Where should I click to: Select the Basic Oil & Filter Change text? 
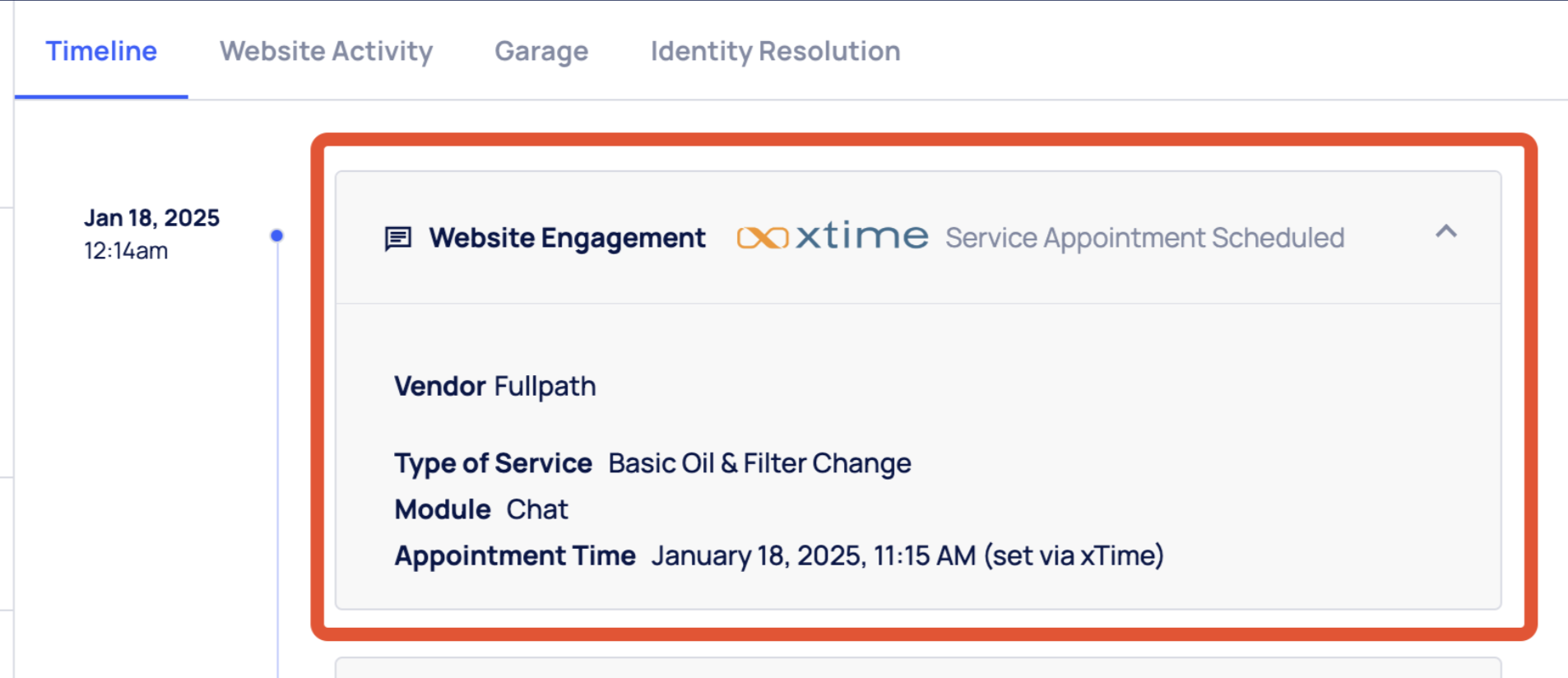coord(758,462)
